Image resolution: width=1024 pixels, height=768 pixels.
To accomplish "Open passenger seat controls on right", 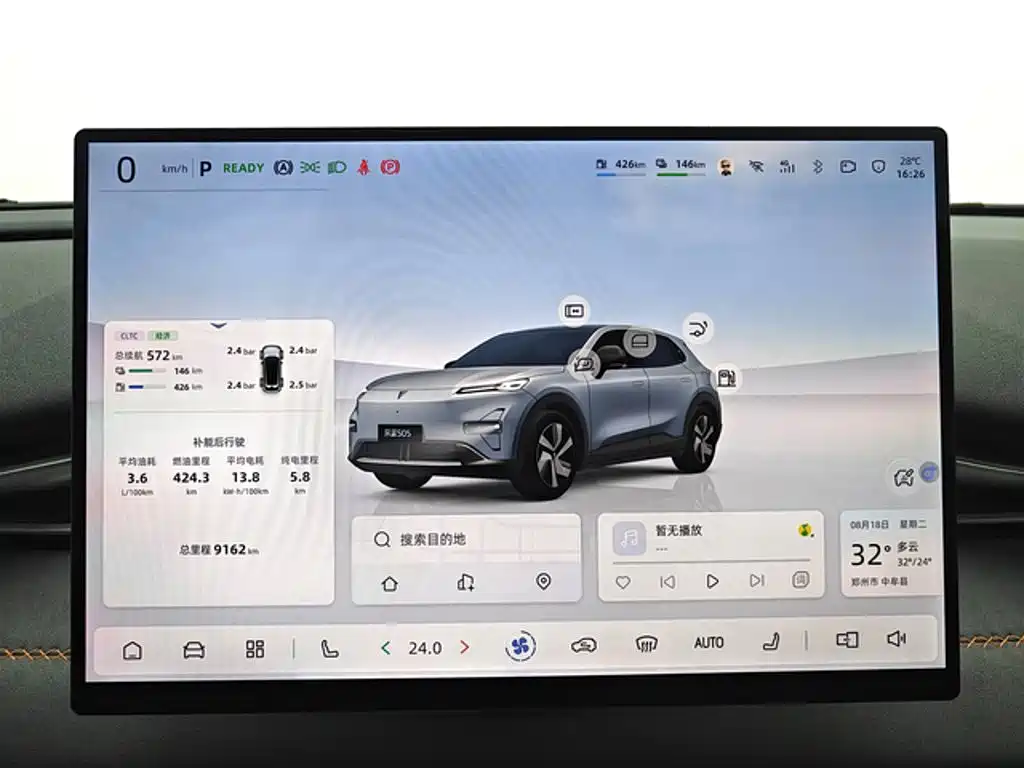I will 772,642.
